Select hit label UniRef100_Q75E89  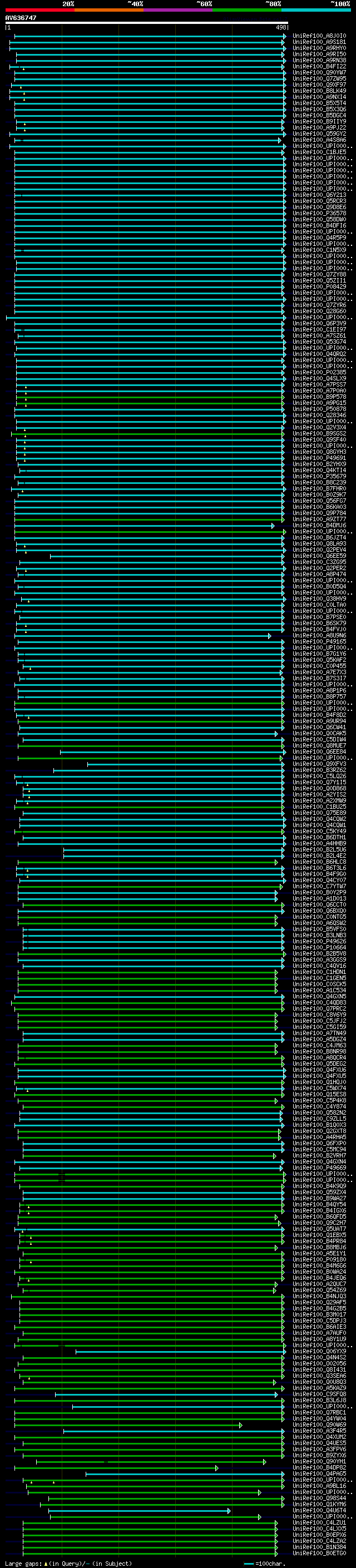(x=319, y=813)
